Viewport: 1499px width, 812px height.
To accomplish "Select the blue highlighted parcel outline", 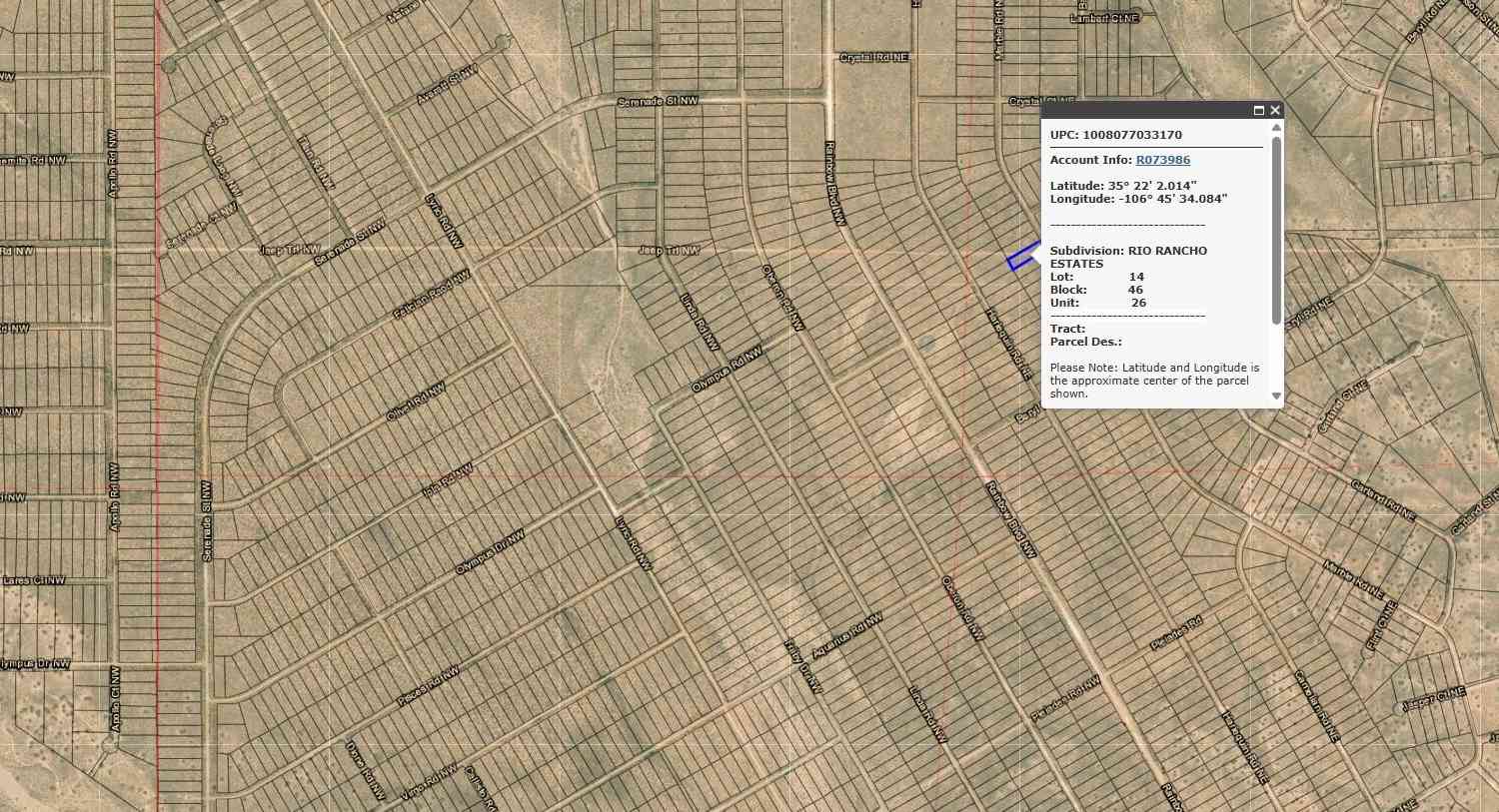I will coord(1022,257).
